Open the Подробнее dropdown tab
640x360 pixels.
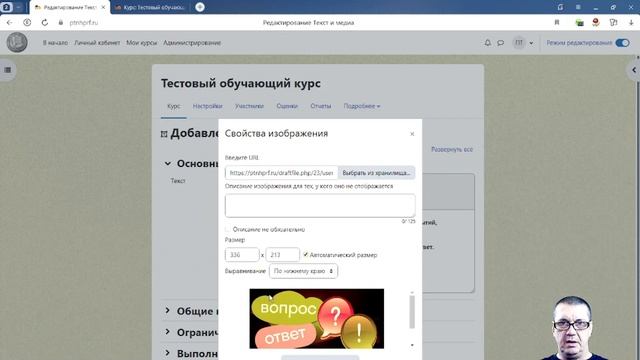362,106
